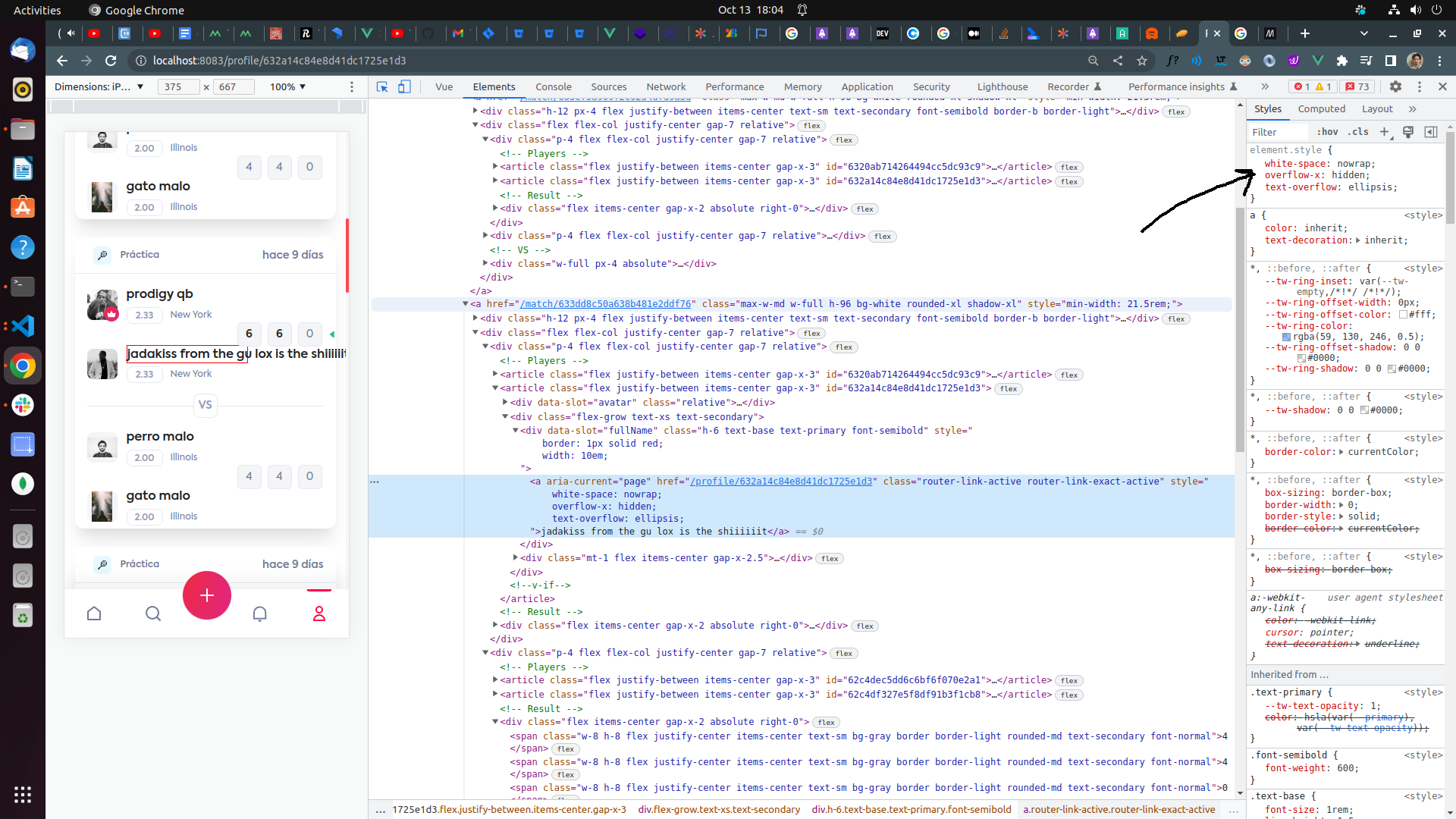Image resolution: width=1456 pixels, height=819 pixels.
Task: Expand the data-slot avatar div node
Action: [x=505, y=403]
